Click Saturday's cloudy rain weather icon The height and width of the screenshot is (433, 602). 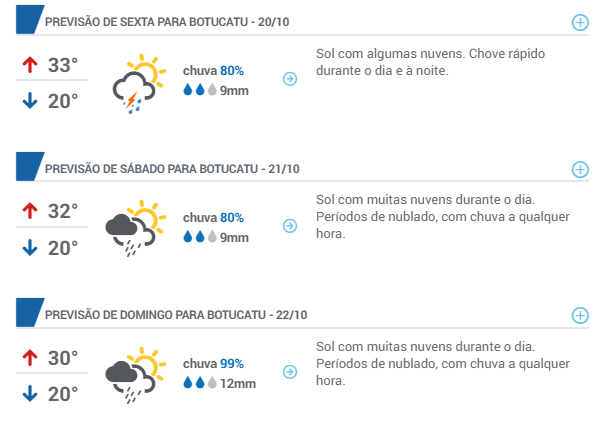pyautogui.click(x=136, y=228)
